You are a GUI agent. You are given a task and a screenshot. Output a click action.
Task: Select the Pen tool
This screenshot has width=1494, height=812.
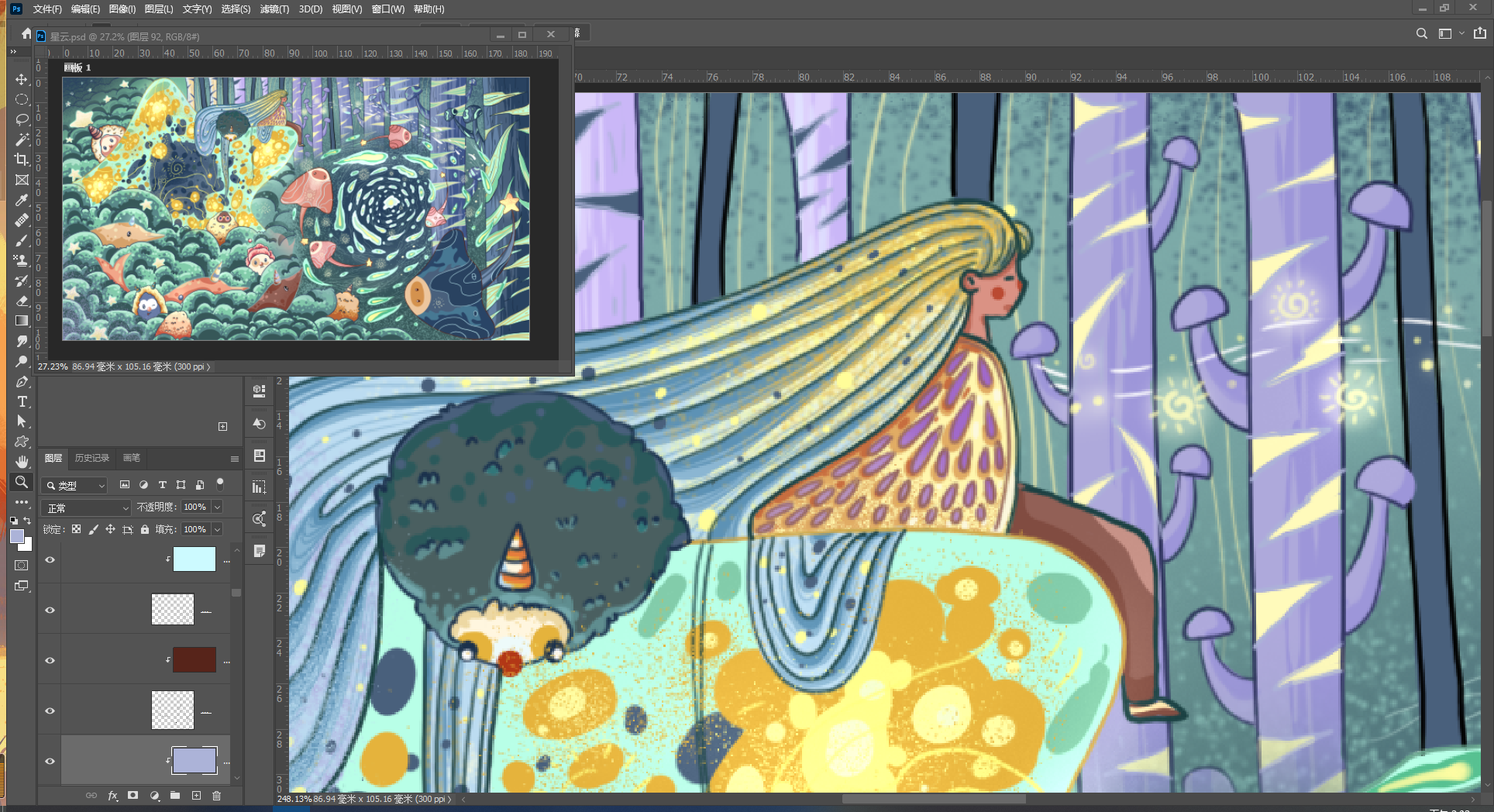click(22, 381)
